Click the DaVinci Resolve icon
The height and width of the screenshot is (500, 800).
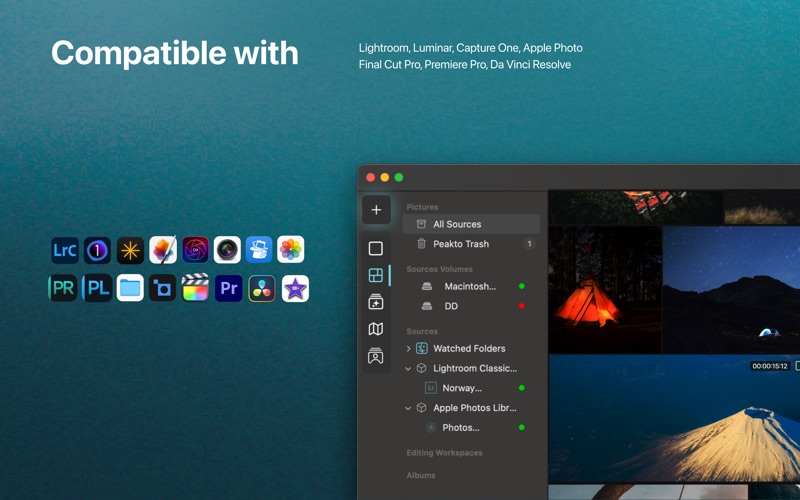tap(262, 289)
